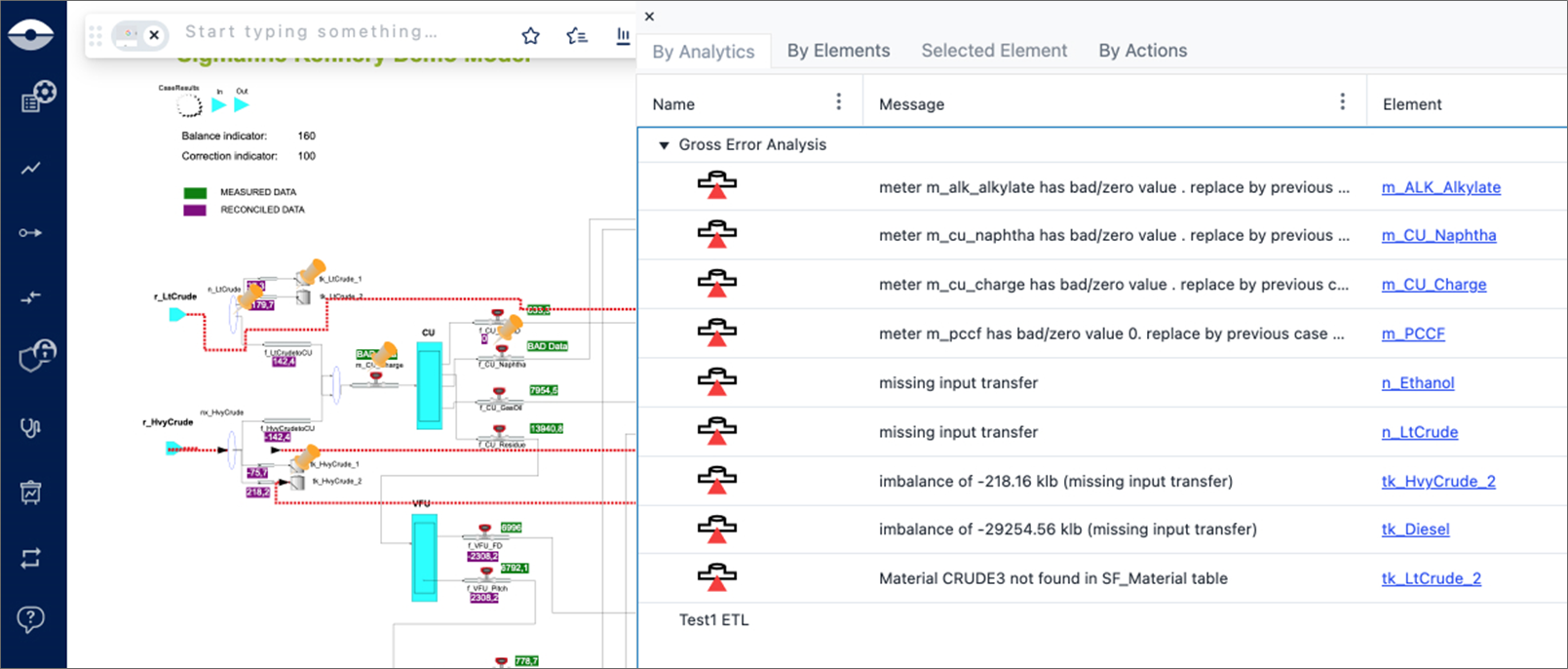
Task: Open the favorites list star icon
Action: (x=576, y=36)
